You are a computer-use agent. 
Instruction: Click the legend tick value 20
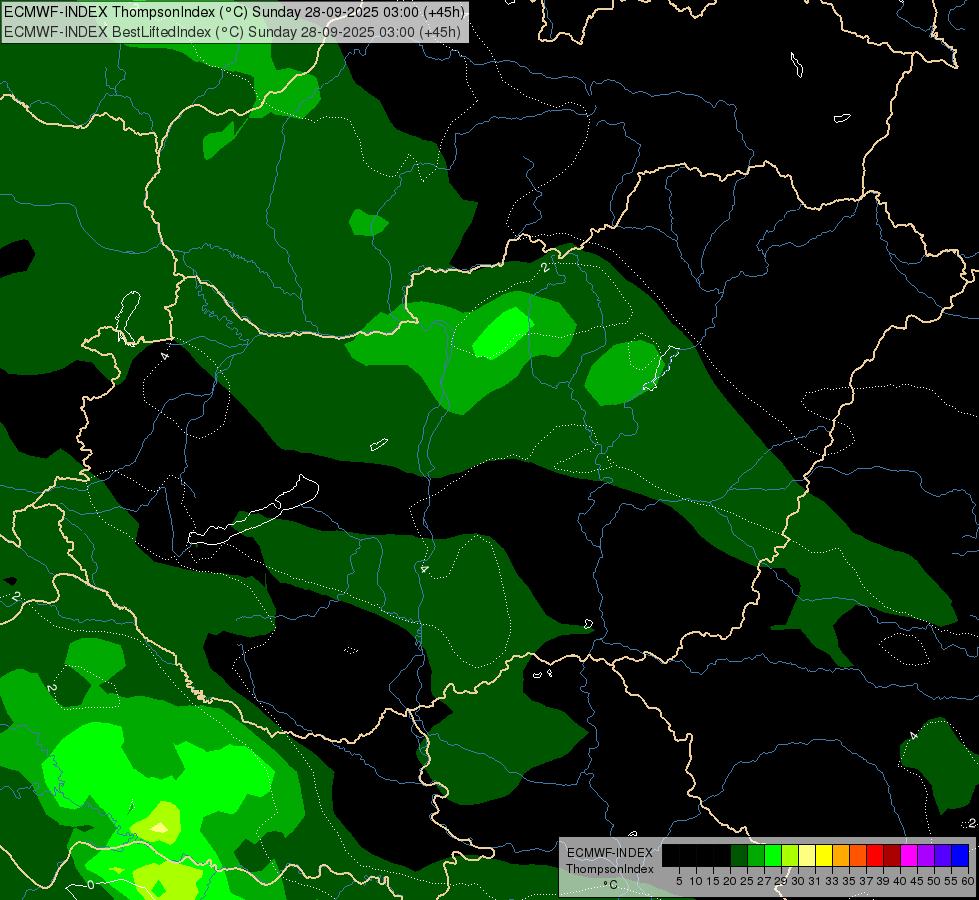[x=730, y=881]
